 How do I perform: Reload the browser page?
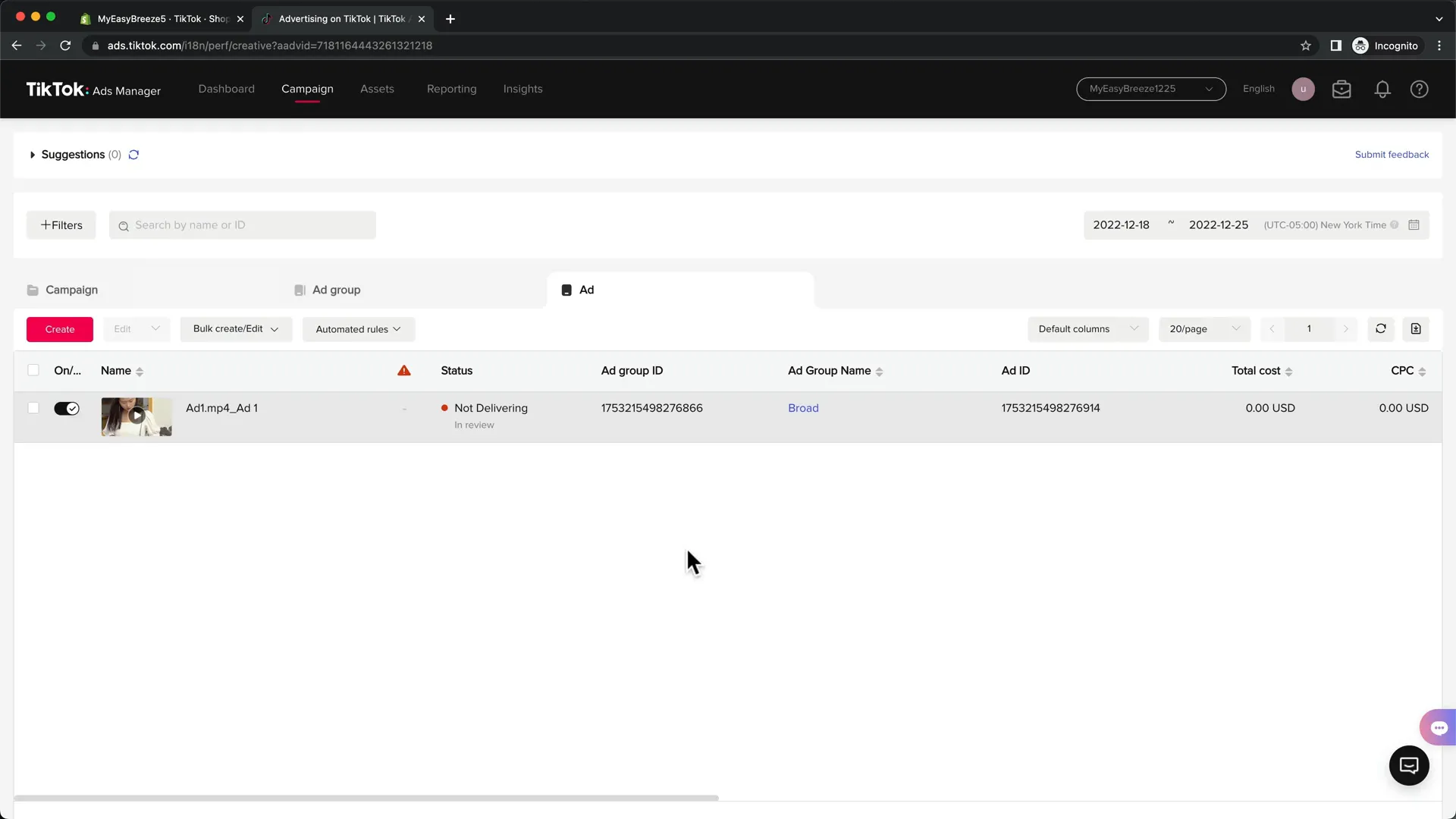click(x=65, y=45)
